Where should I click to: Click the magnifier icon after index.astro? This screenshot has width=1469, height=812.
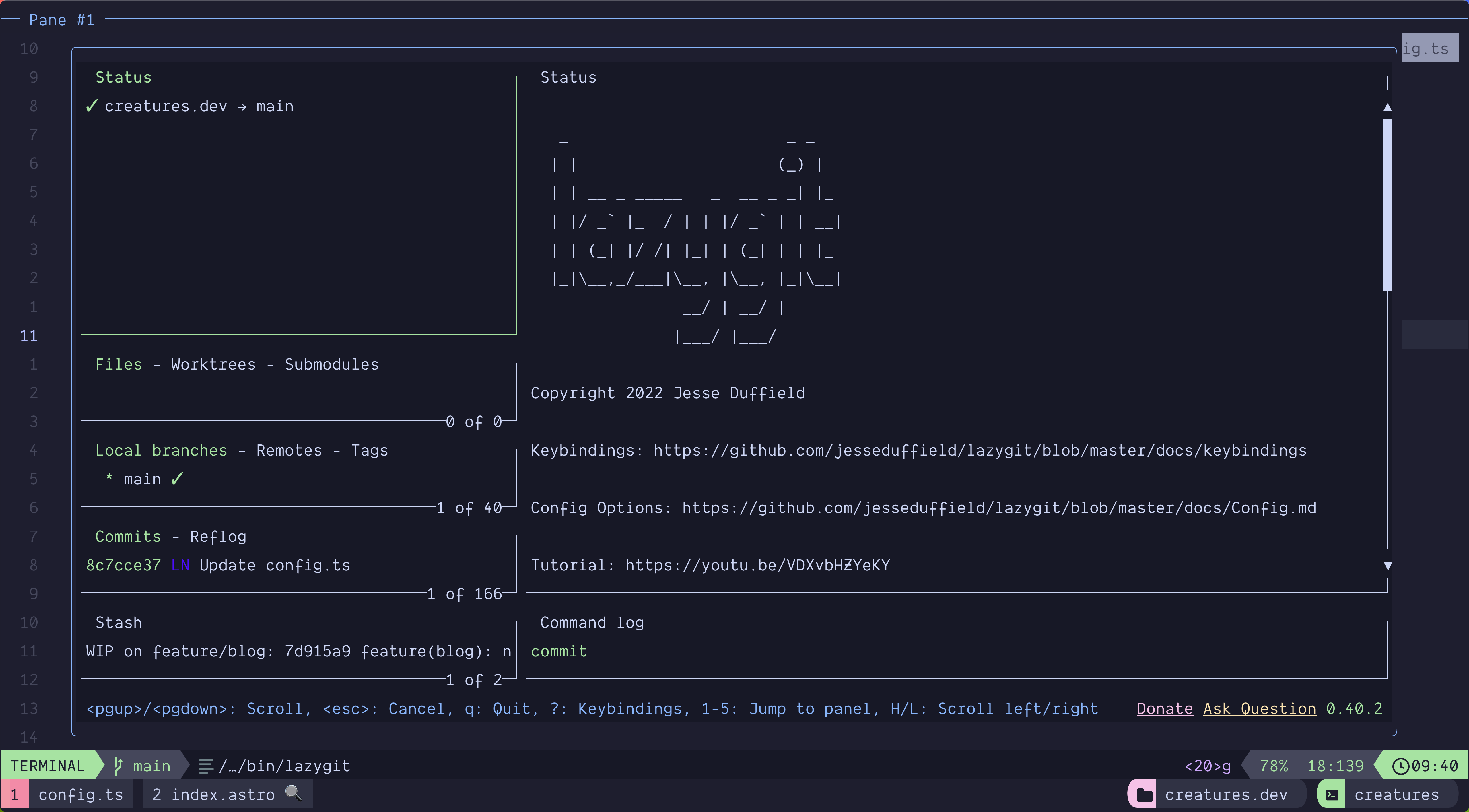coord(294,793)
